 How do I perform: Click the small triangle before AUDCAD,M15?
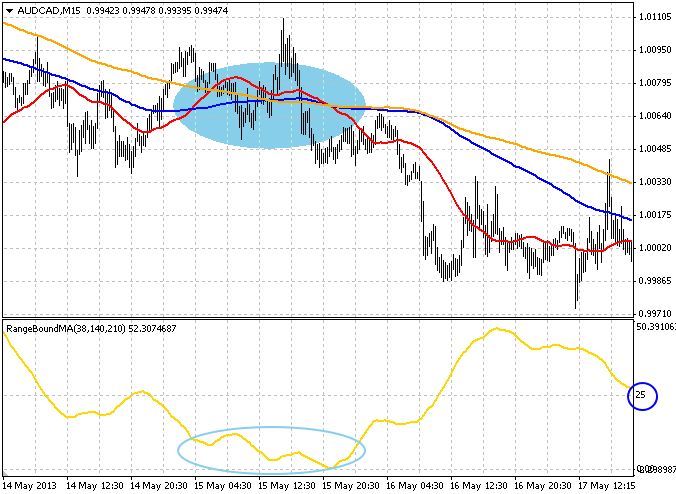tap(9, 11)
